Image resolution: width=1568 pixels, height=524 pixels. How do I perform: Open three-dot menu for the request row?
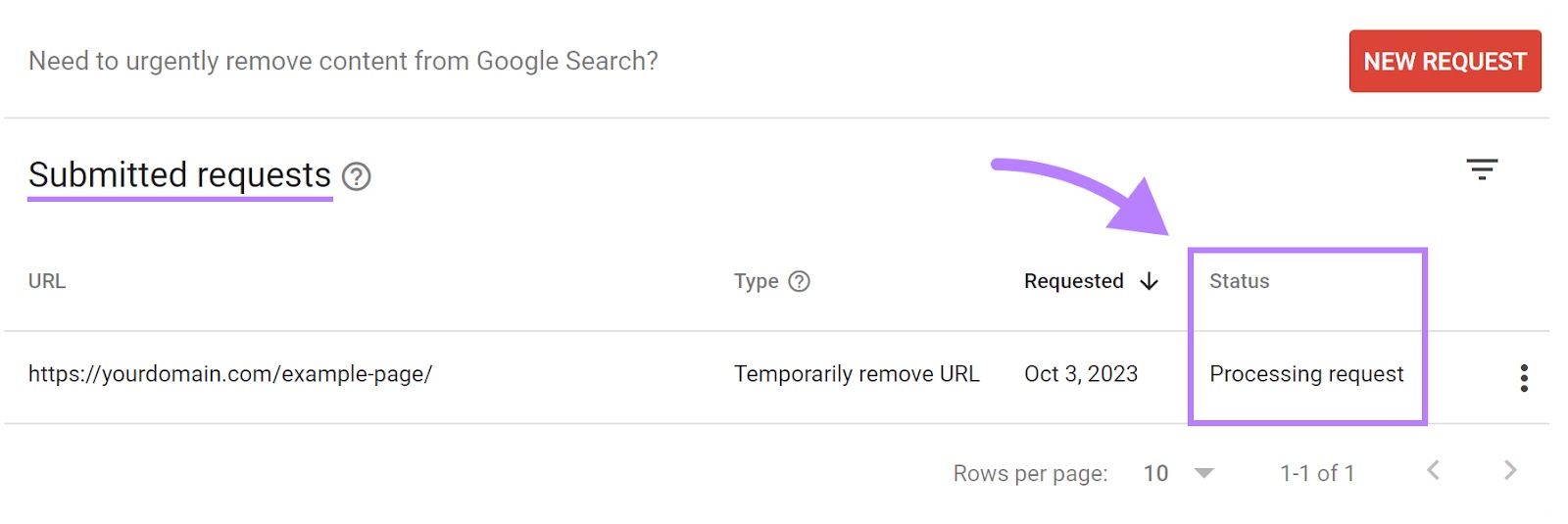click(x=1523, y=377)
